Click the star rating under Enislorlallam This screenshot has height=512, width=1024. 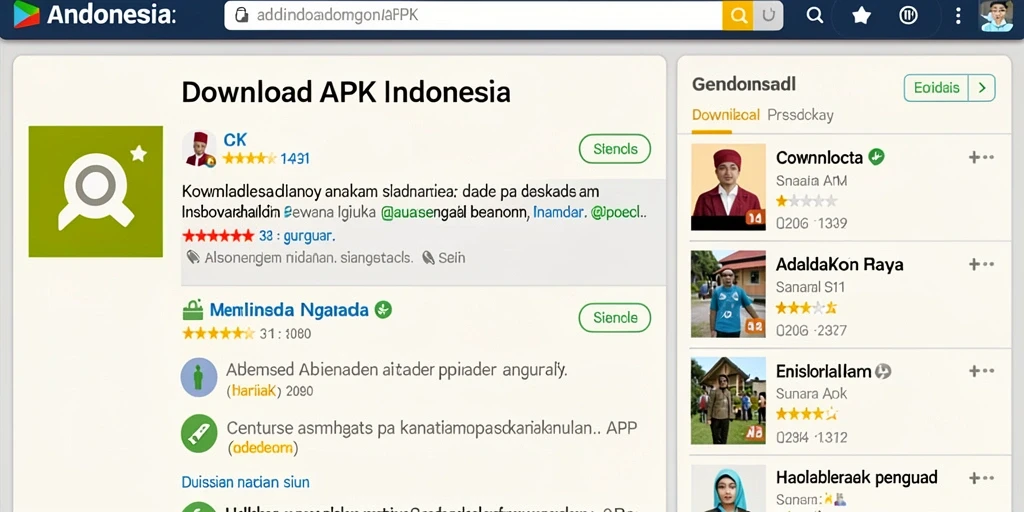tap(807, 414)
